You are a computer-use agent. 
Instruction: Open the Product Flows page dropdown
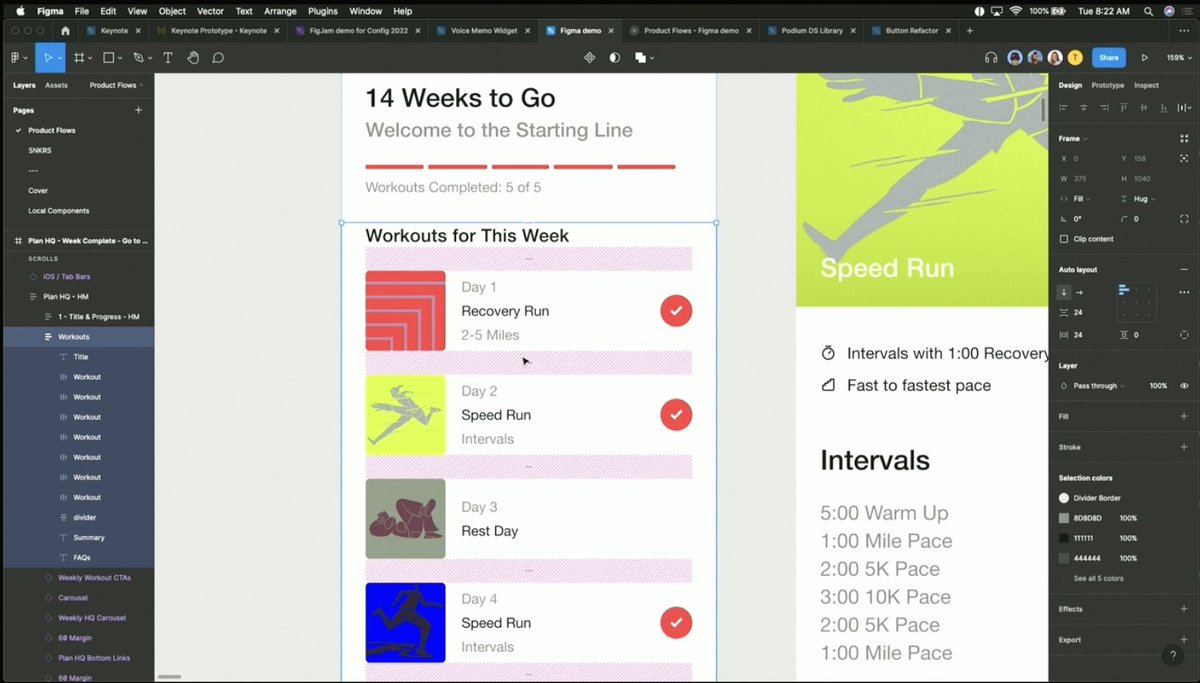[116, 85]
